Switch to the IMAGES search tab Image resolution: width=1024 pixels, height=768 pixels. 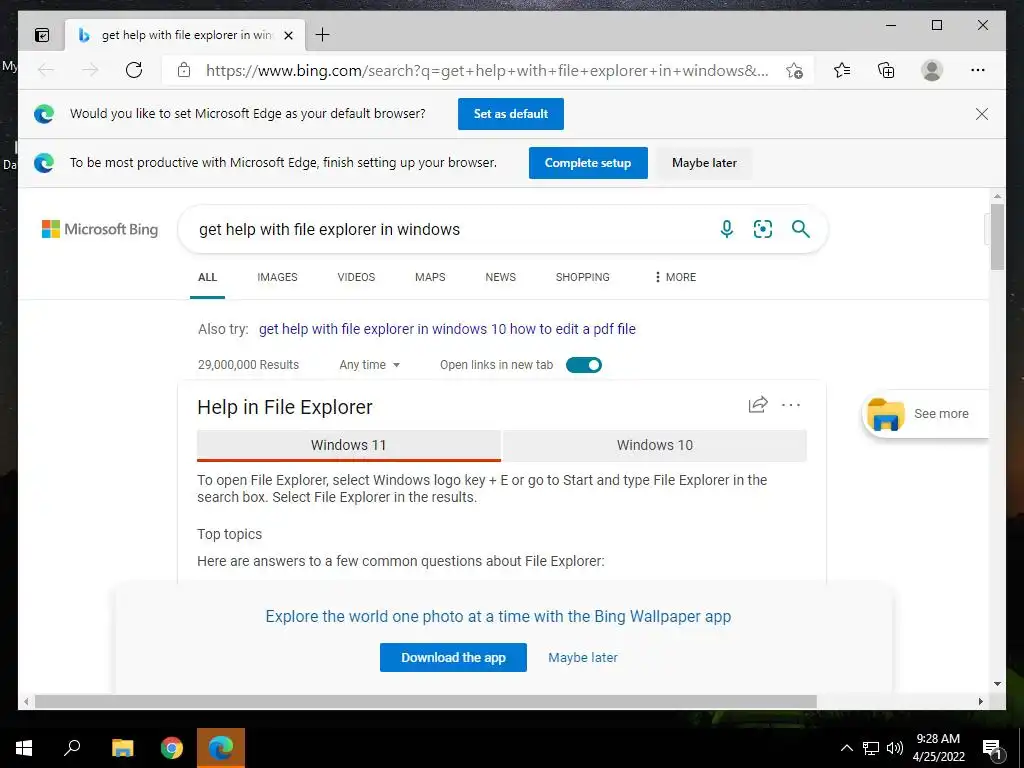point(277,277)
